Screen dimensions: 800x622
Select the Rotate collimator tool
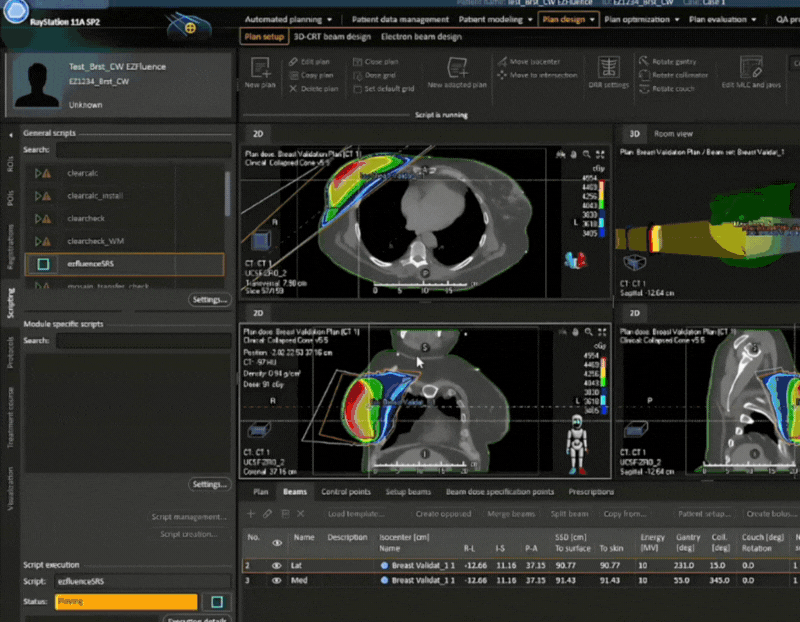[673, 75]
